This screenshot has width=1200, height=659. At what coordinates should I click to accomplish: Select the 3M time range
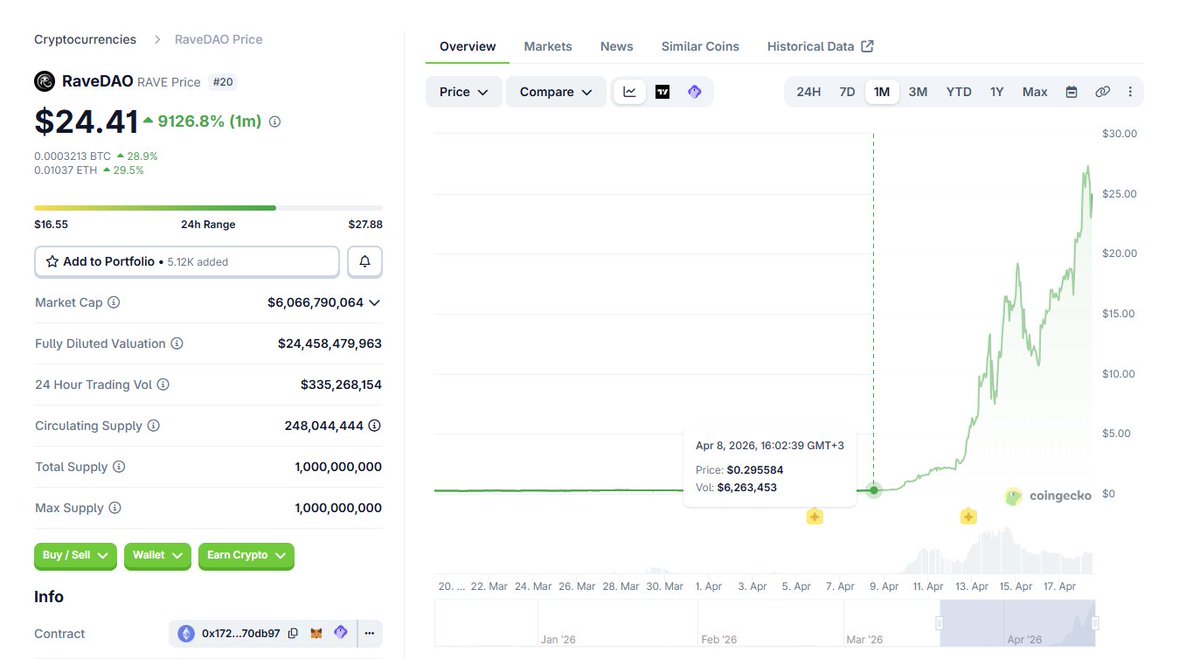[x=918, y=92]
